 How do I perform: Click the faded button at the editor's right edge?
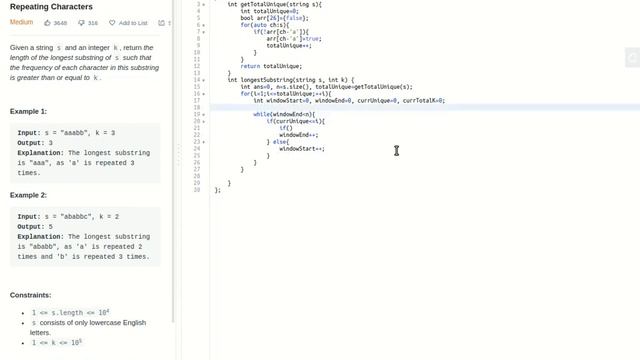tap(632, 58)
